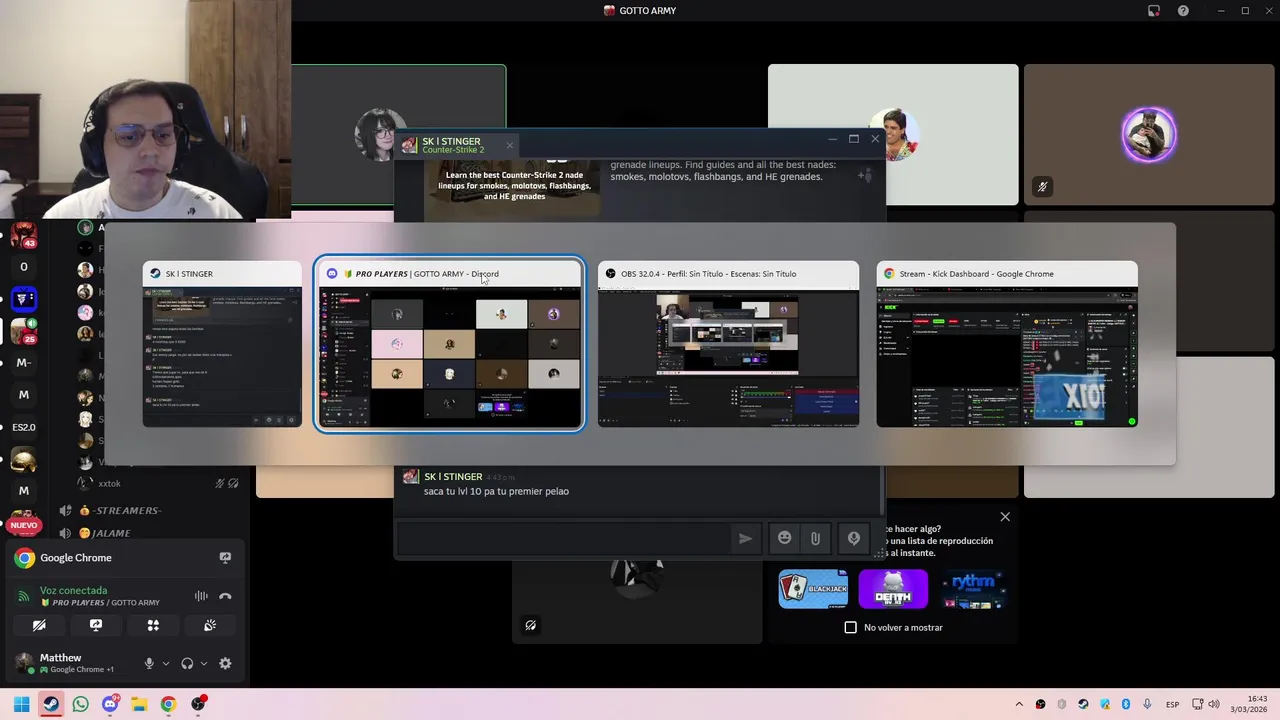
Task: Open Steam from the taskbar
Action: point(50,704)
